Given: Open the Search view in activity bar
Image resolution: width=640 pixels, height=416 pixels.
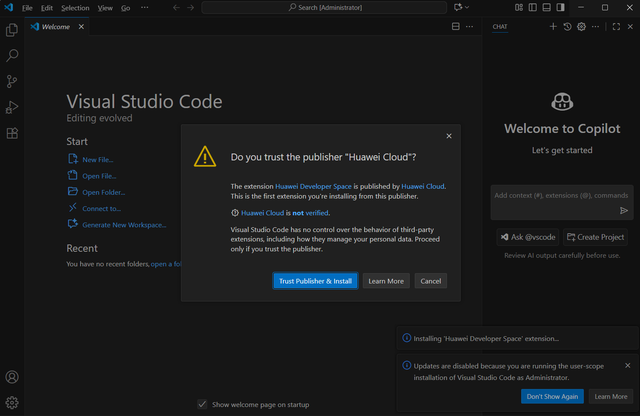Looking at the screenshot, I should pyautogui.click(x=12, y=57).
